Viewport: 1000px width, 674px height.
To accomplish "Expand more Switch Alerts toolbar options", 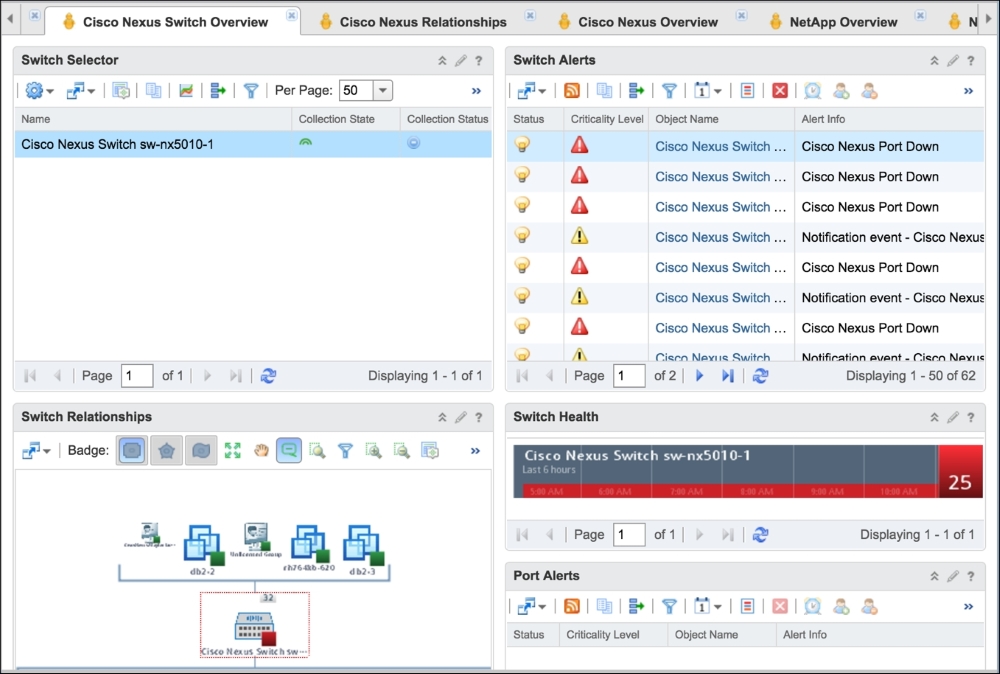I will (969, 91).
